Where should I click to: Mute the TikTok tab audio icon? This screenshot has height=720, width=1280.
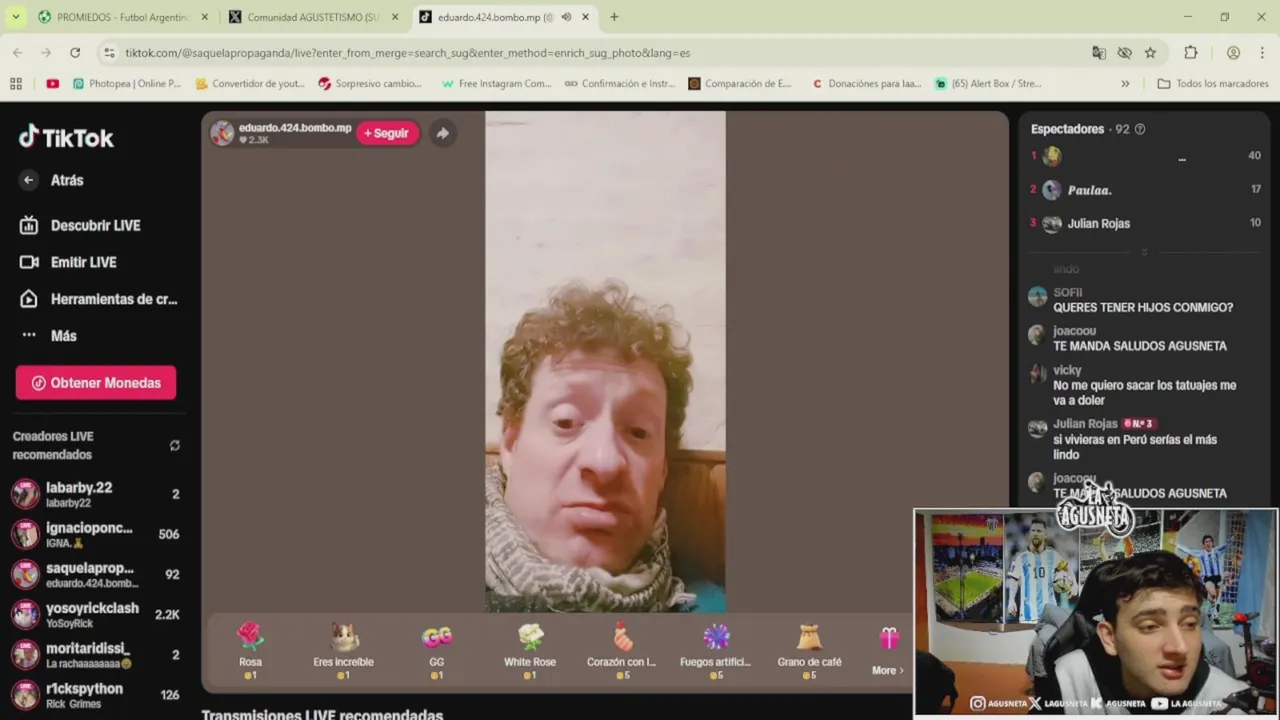(566, 17)
